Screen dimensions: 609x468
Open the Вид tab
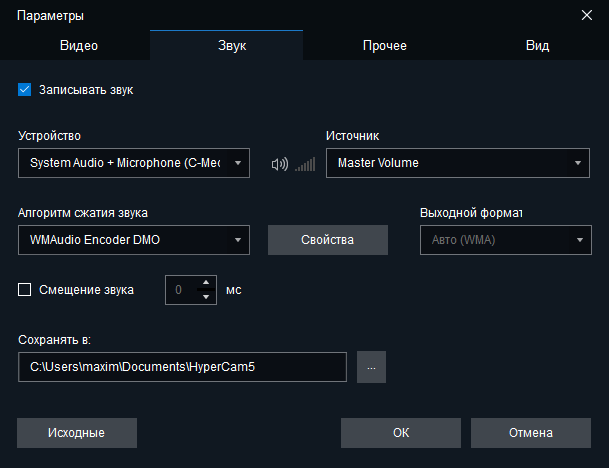pyautogui.click(x=537, y=45)
